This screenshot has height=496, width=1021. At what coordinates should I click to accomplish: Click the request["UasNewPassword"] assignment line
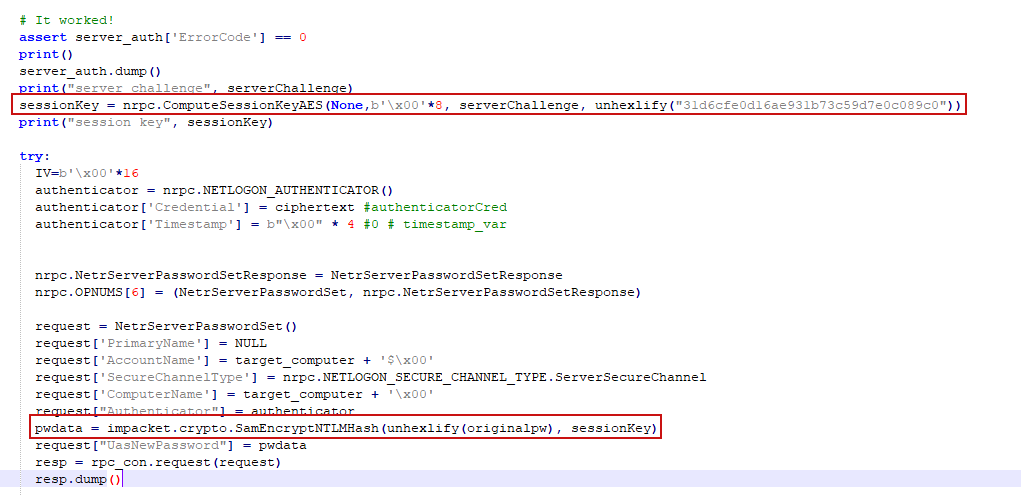pos(170,445)
